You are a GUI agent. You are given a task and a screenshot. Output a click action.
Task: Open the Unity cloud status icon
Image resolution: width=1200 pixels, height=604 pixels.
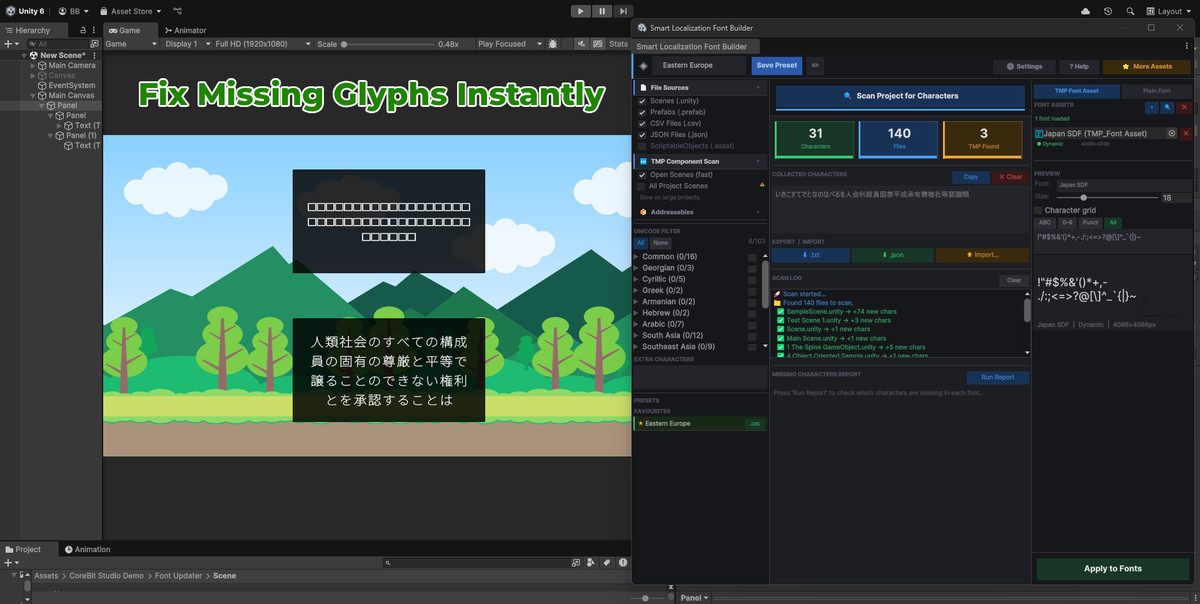click(1086, 11)
